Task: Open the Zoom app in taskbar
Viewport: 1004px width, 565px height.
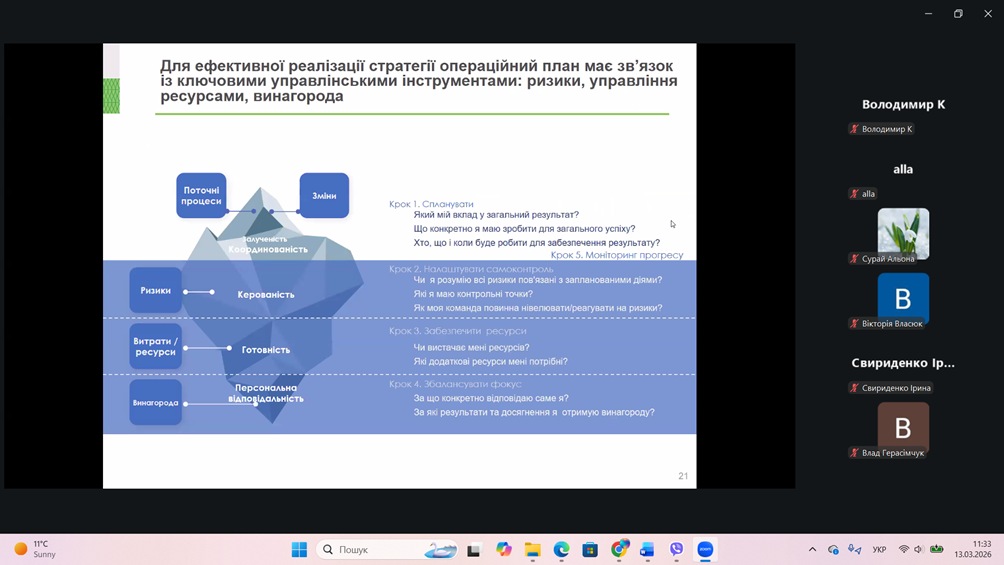Action: (705, 549)
